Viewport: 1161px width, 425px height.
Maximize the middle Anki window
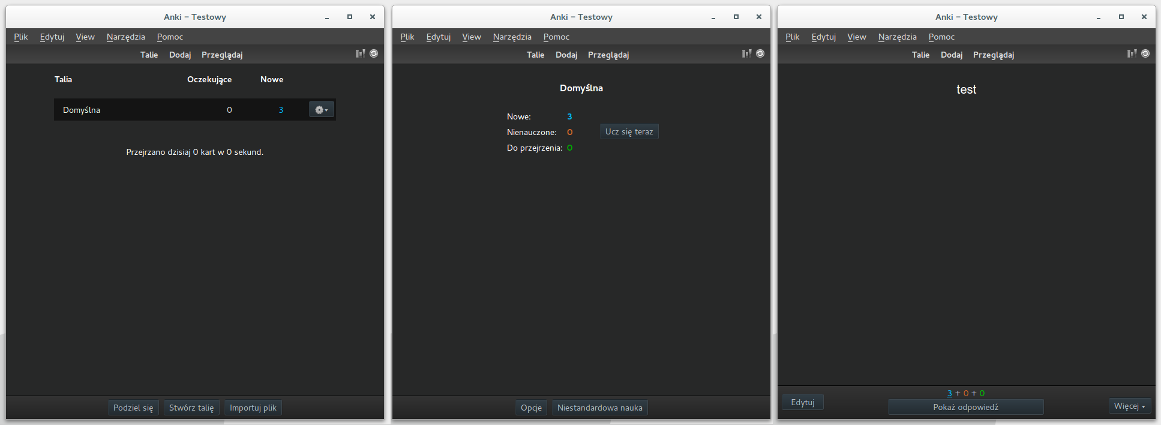coord(736,16)
